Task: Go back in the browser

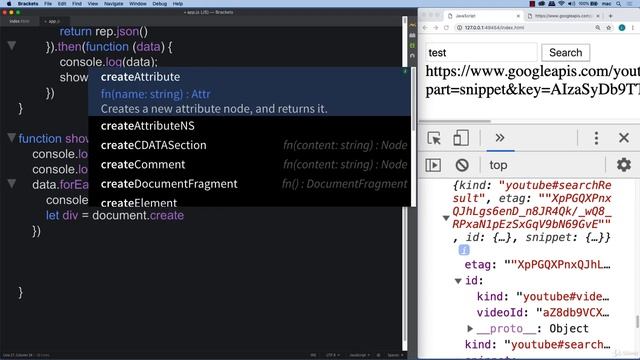Action: click(425, 28)
